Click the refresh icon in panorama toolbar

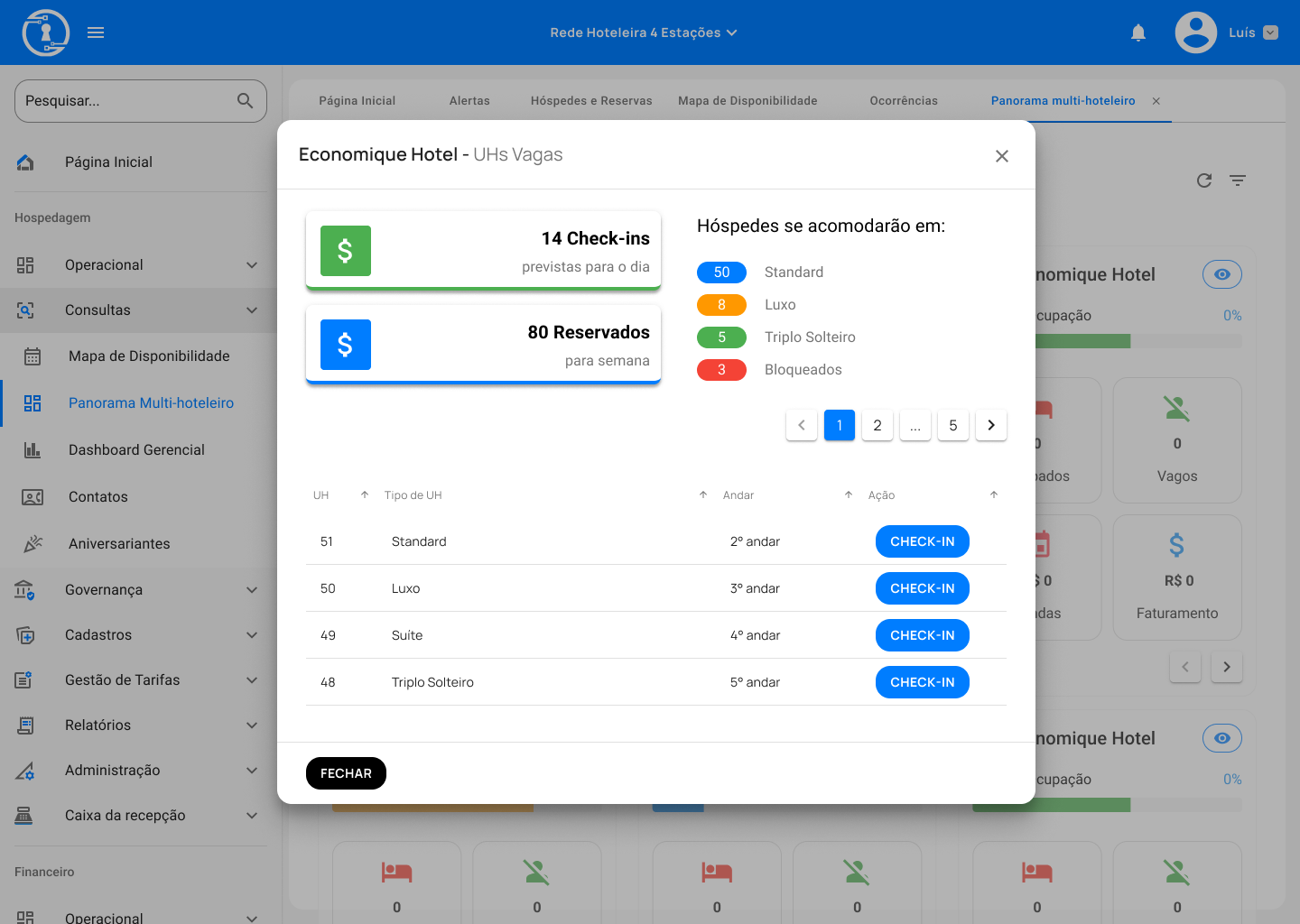click(x=1203, y=180)
